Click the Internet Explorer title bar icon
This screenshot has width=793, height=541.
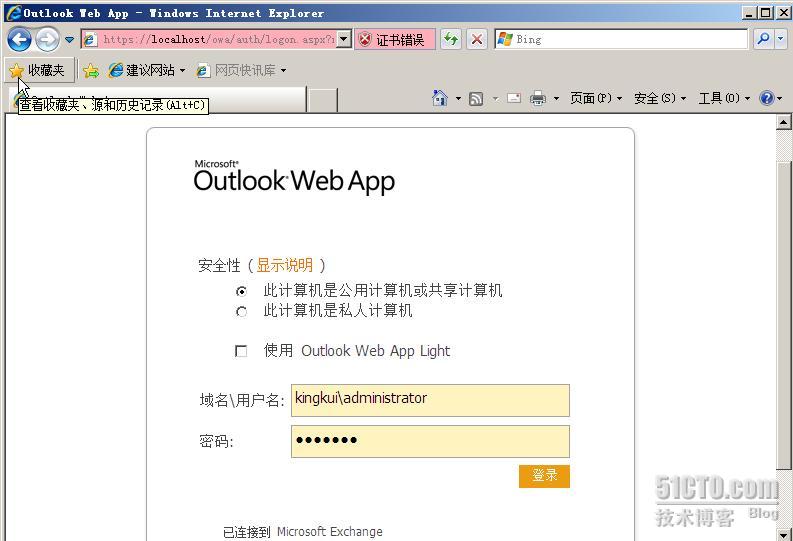(13, 13)
